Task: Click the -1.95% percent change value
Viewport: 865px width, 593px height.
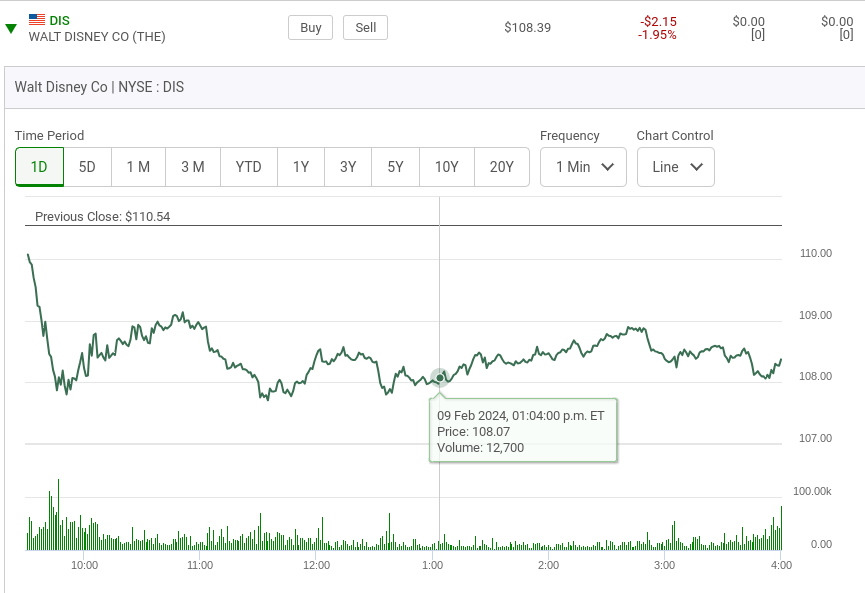Action: coord(657,35)
